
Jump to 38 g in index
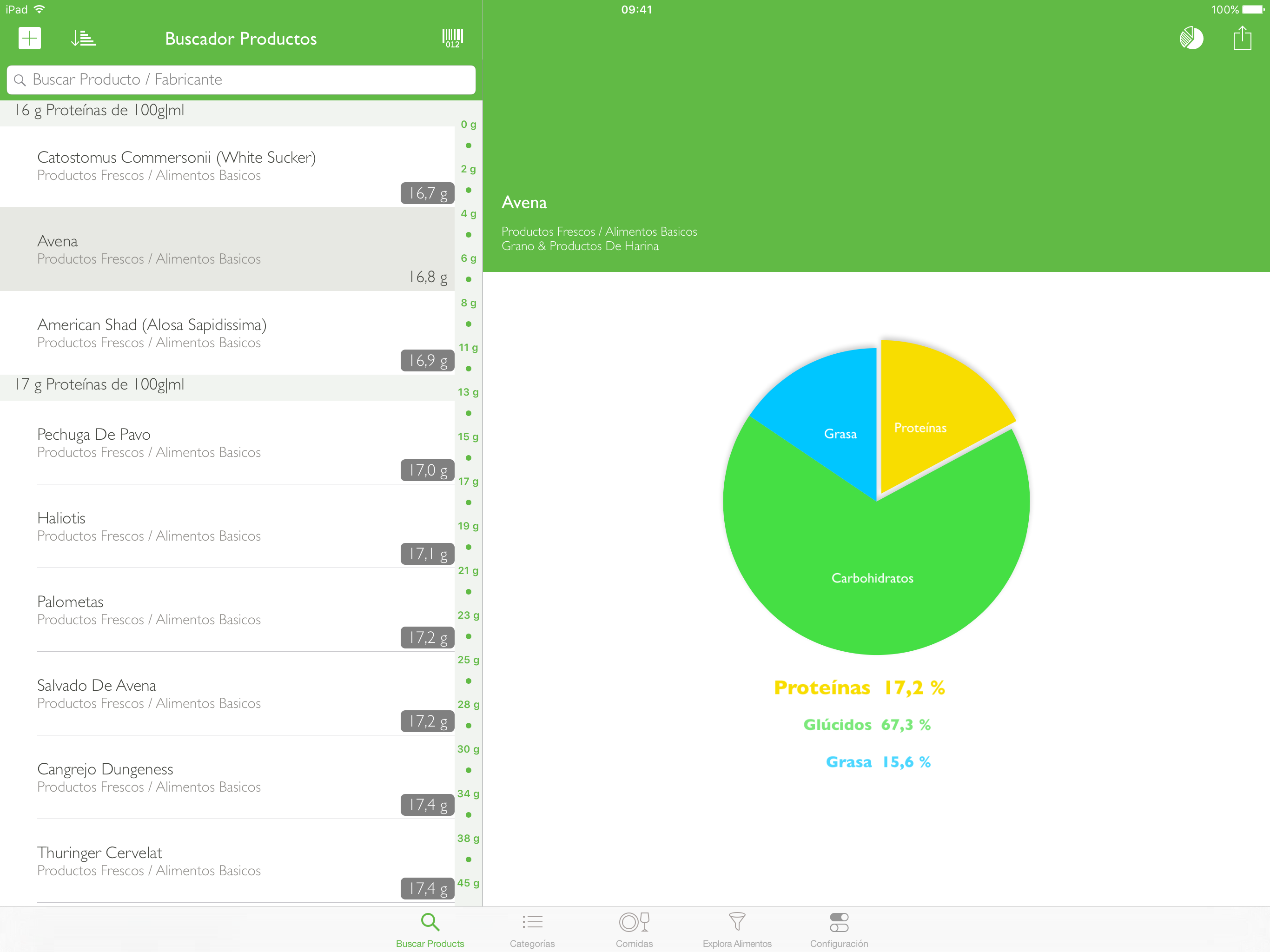(469, 839)
